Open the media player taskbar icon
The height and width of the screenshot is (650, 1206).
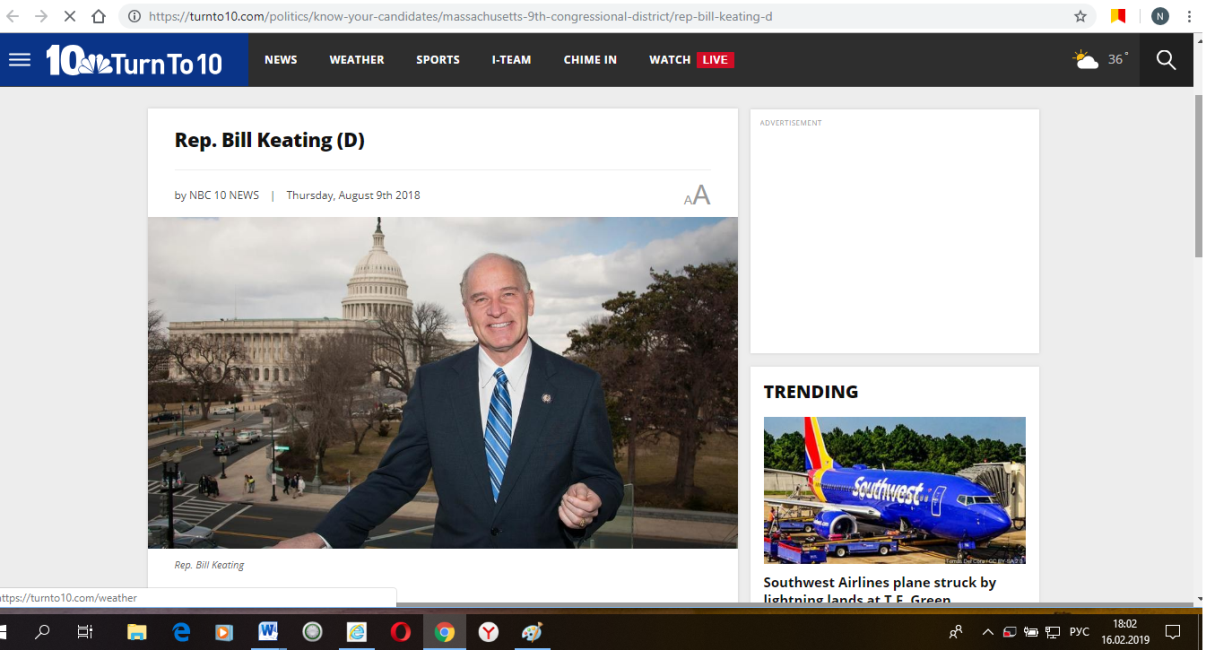click(225, 632)
